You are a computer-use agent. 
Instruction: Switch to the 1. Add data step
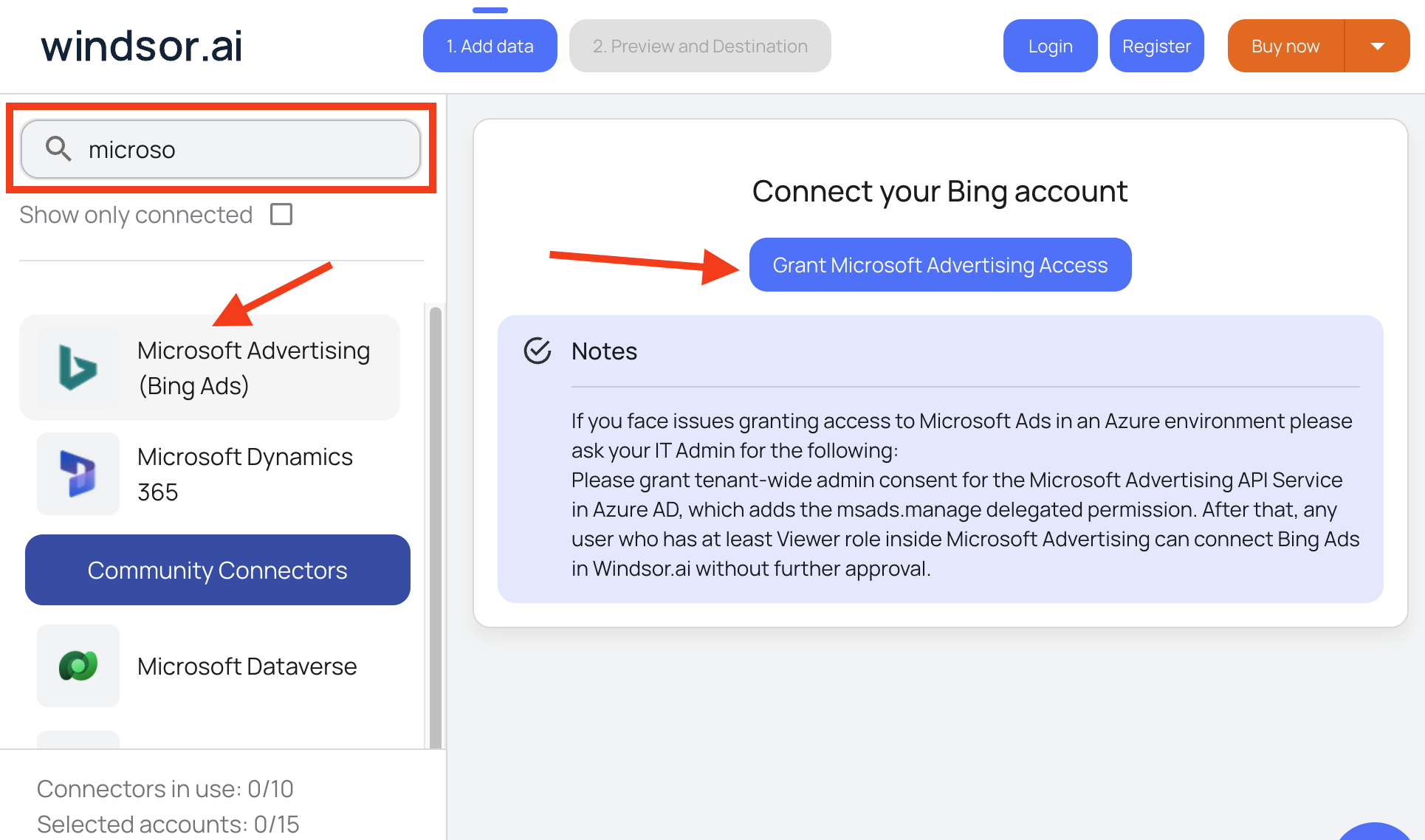(490, 46)
